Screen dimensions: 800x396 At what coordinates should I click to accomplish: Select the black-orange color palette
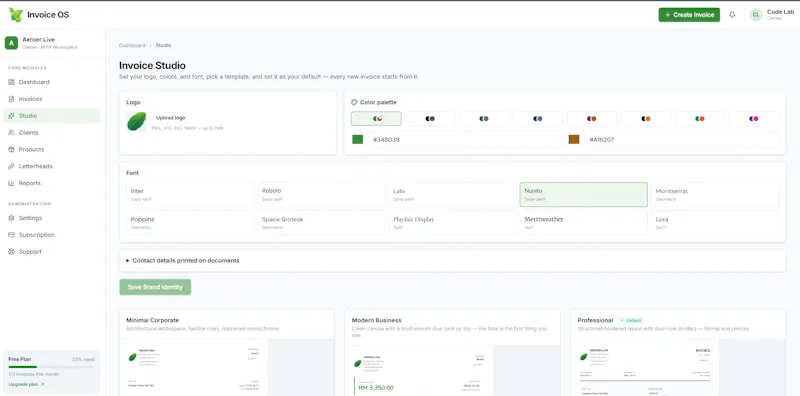pos(646,118)
